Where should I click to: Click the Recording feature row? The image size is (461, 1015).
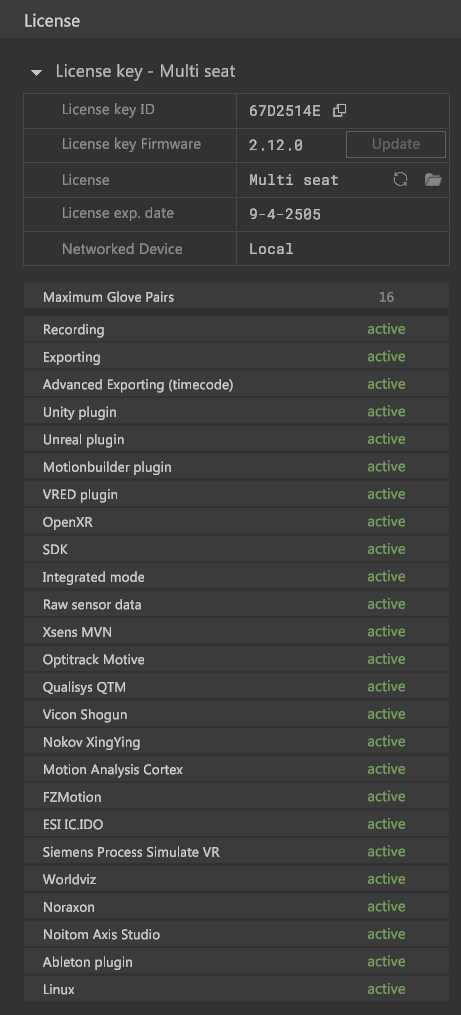click(x=236, y=329)
